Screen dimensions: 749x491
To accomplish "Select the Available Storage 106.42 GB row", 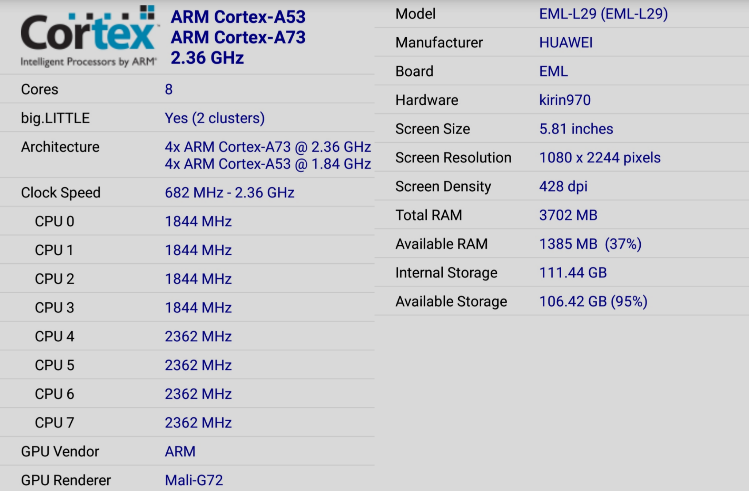I will pyautogui.click(x=562, y=301).
